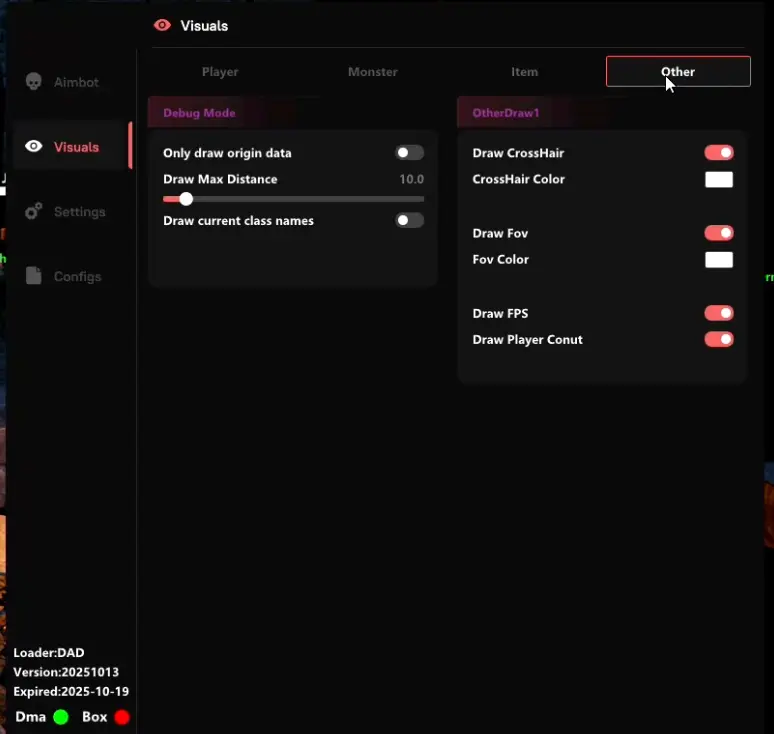The width and height of the screenshot is (774, 734).
Task: Disable Draw FPS toggle
Action: (x=719, y=313)
